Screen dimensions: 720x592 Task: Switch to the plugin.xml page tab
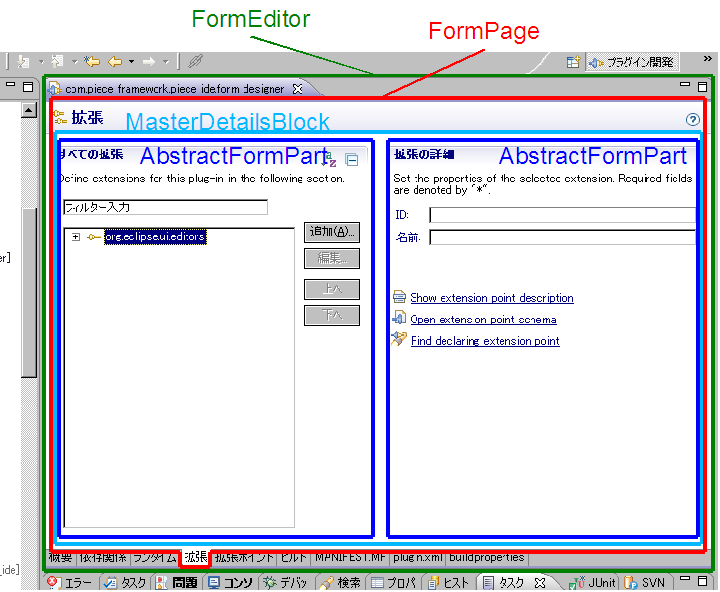tap(417, 558)
